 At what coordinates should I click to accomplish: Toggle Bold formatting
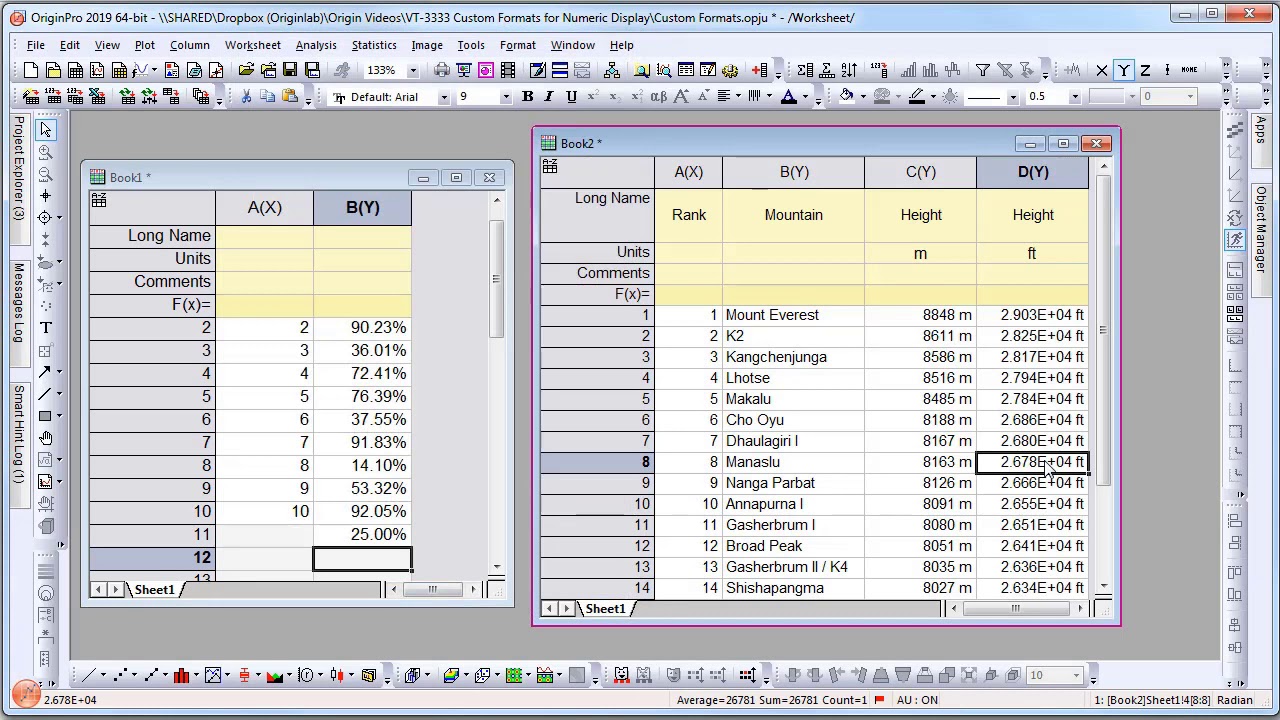[527, 97]
